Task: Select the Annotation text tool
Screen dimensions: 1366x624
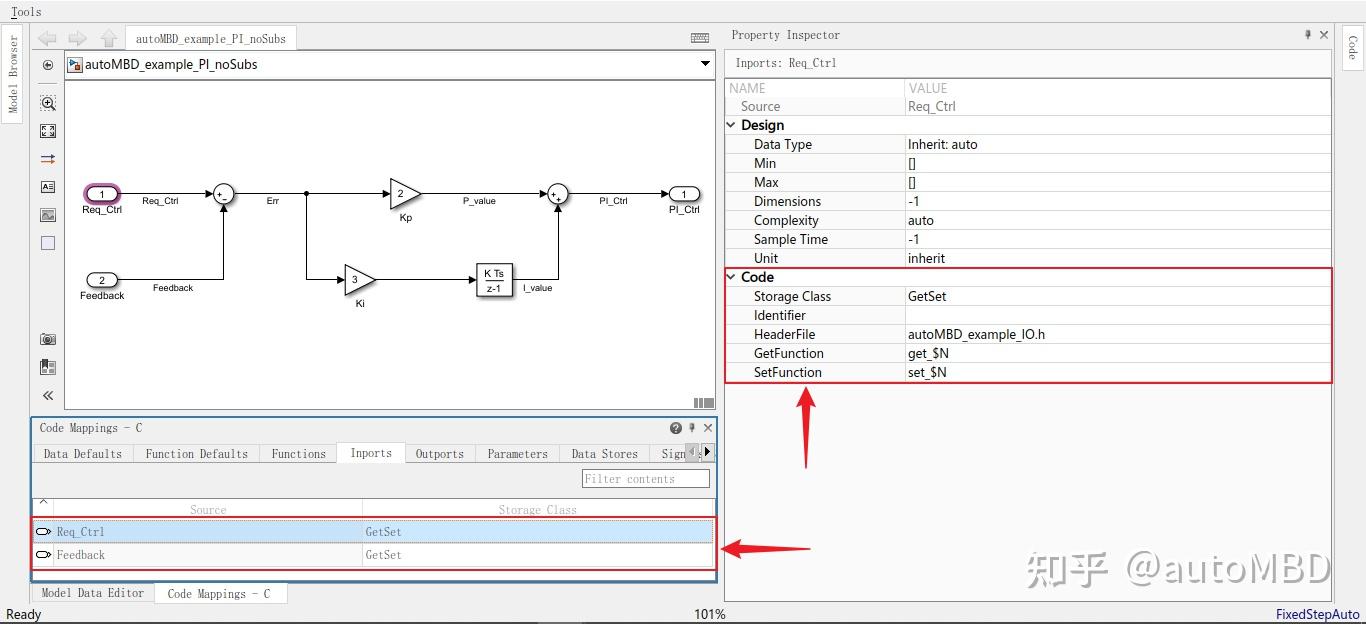Action: click(48, 187)
